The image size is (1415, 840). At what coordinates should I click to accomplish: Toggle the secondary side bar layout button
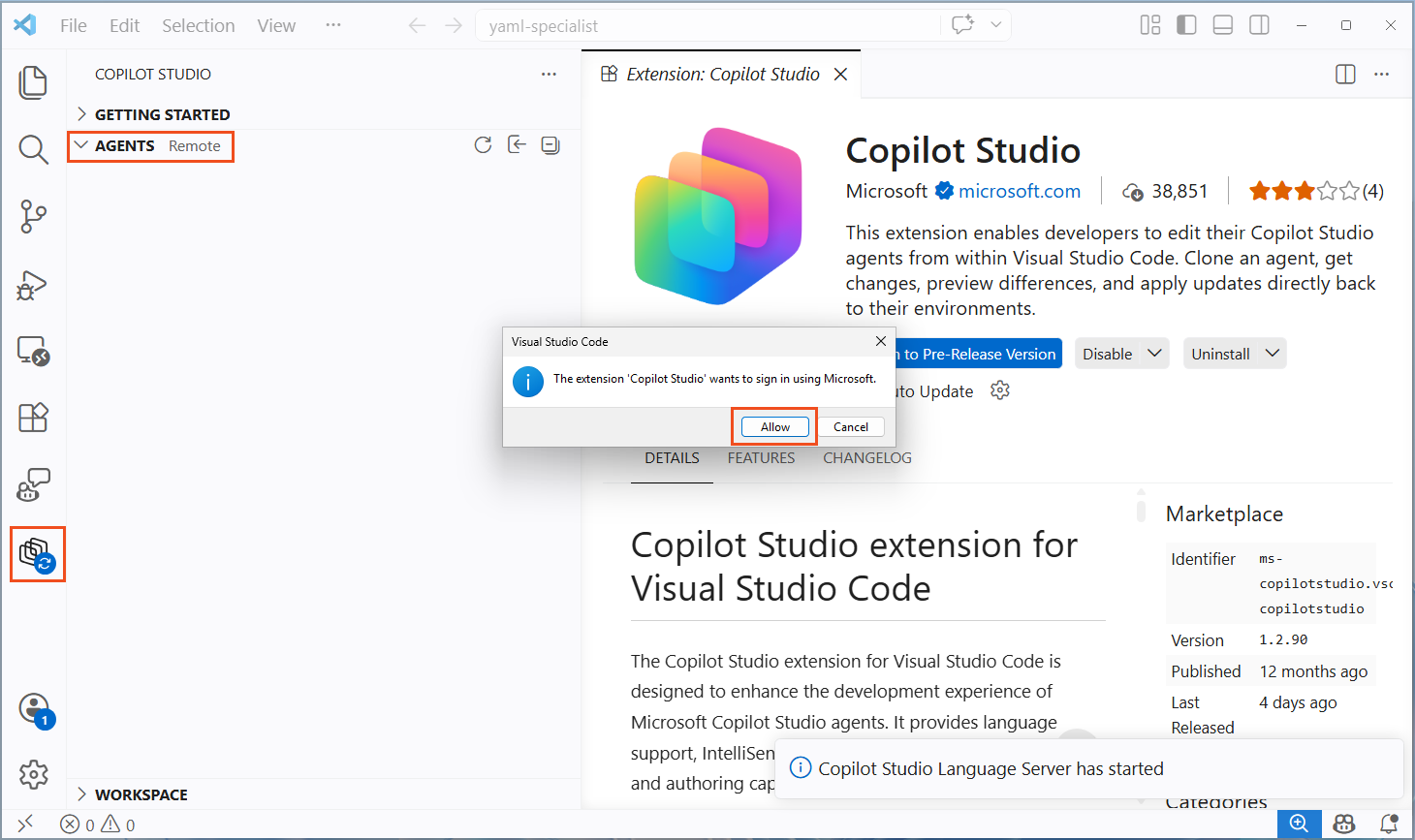click(x=1259, y=25)
